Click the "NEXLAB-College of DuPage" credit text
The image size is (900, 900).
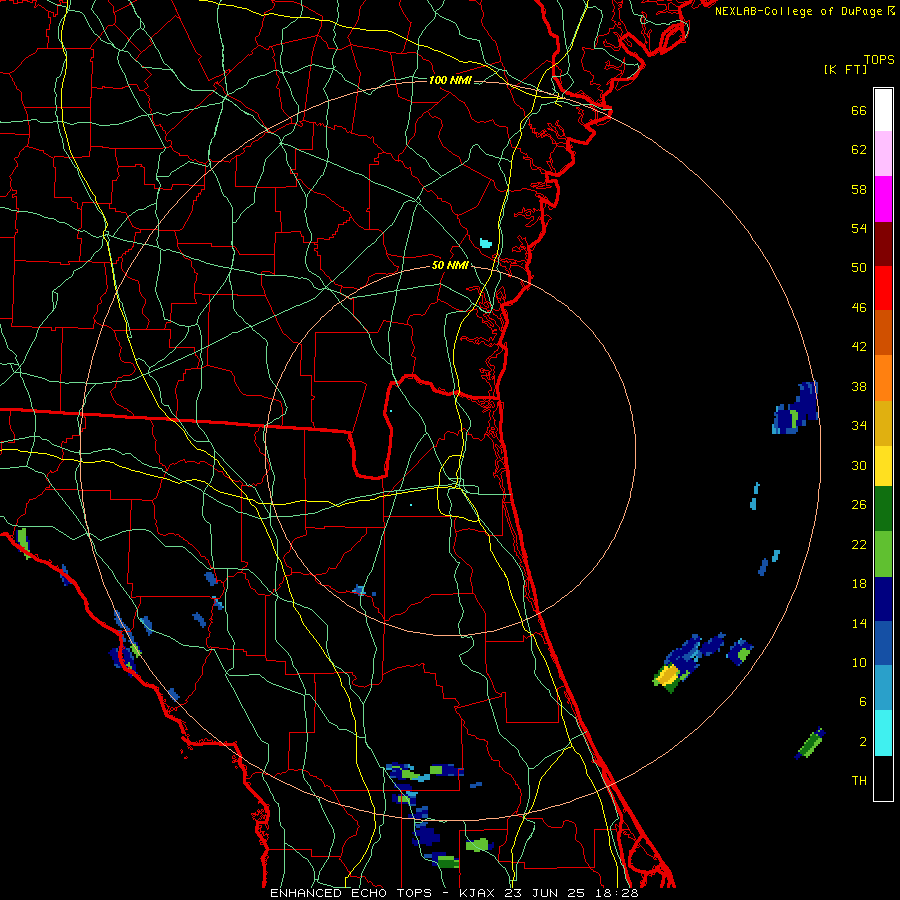[798, 11]
